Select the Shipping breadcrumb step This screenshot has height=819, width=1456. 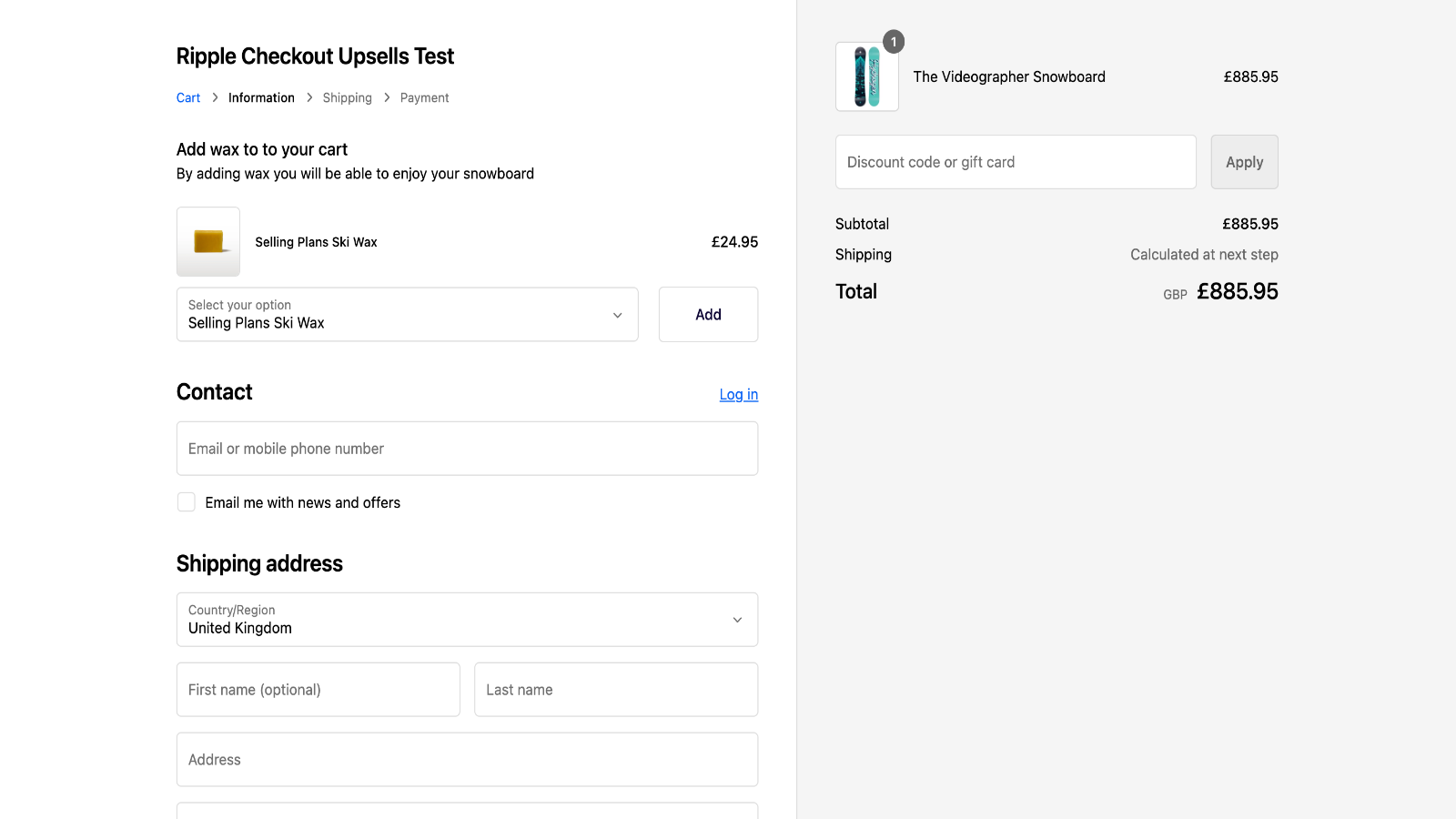coord(347,98)
